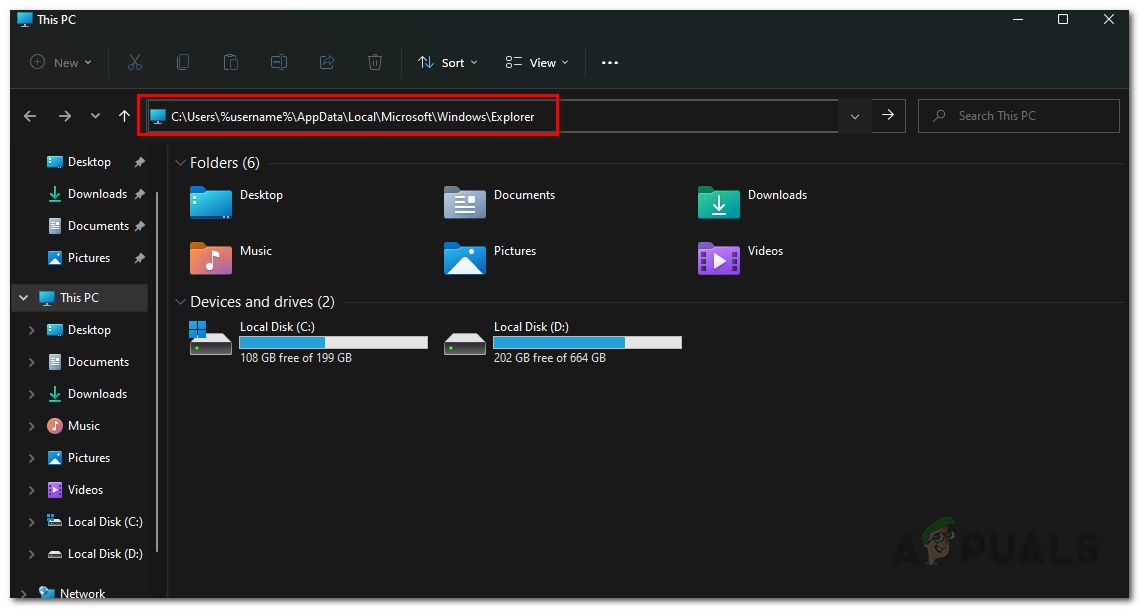Image resolution: width=1140 pixels, height=609 pixels.
Task: Open the See more three-dots menu
Action: point(610,62)
